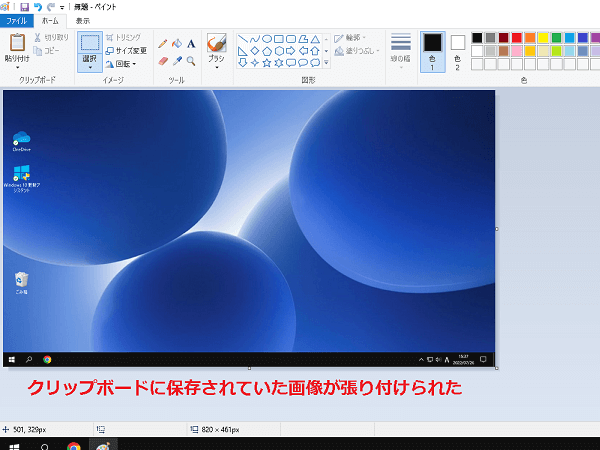The width and height of the screenshot is (600, 450).
Task: Choose the yellow color swatch
Action: (543, 38)
